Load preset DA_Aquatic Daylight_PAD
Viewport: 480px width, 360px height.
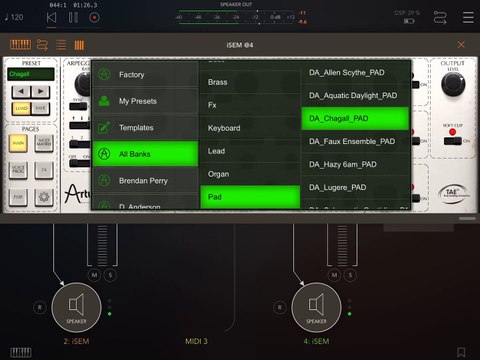coord(355,96)
